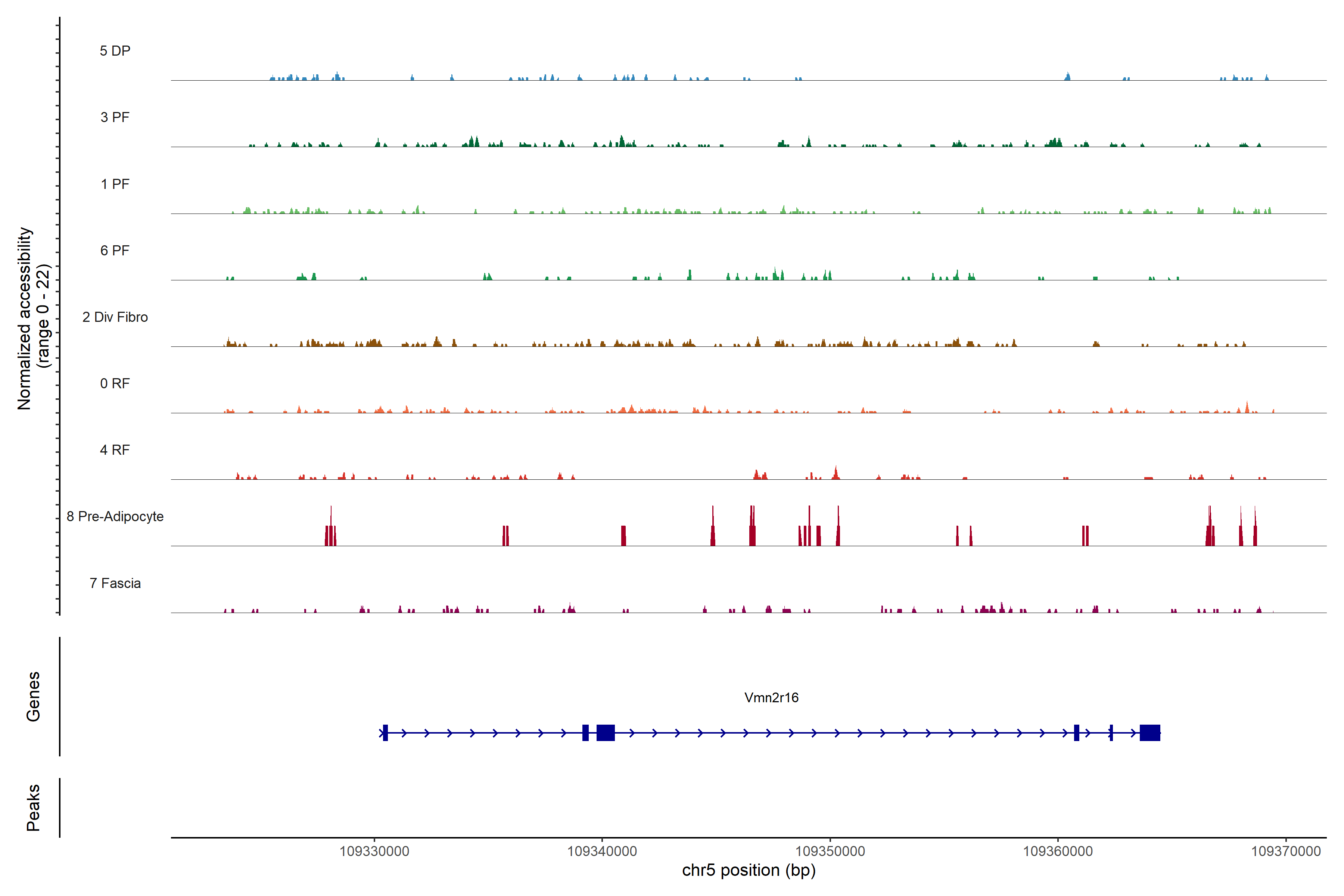Click the 109370000 axis tick label
This screenshot has width=1344, height=896.
click(1286, 851)
